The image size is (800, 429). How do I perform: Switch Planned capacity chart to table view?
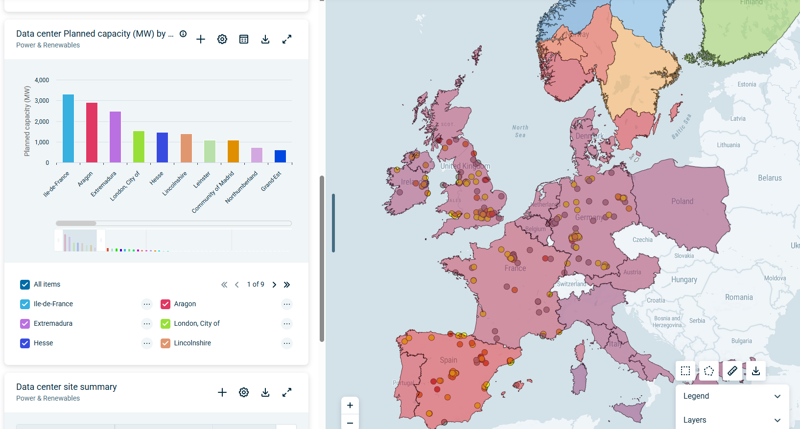click(x=244, y=39)
